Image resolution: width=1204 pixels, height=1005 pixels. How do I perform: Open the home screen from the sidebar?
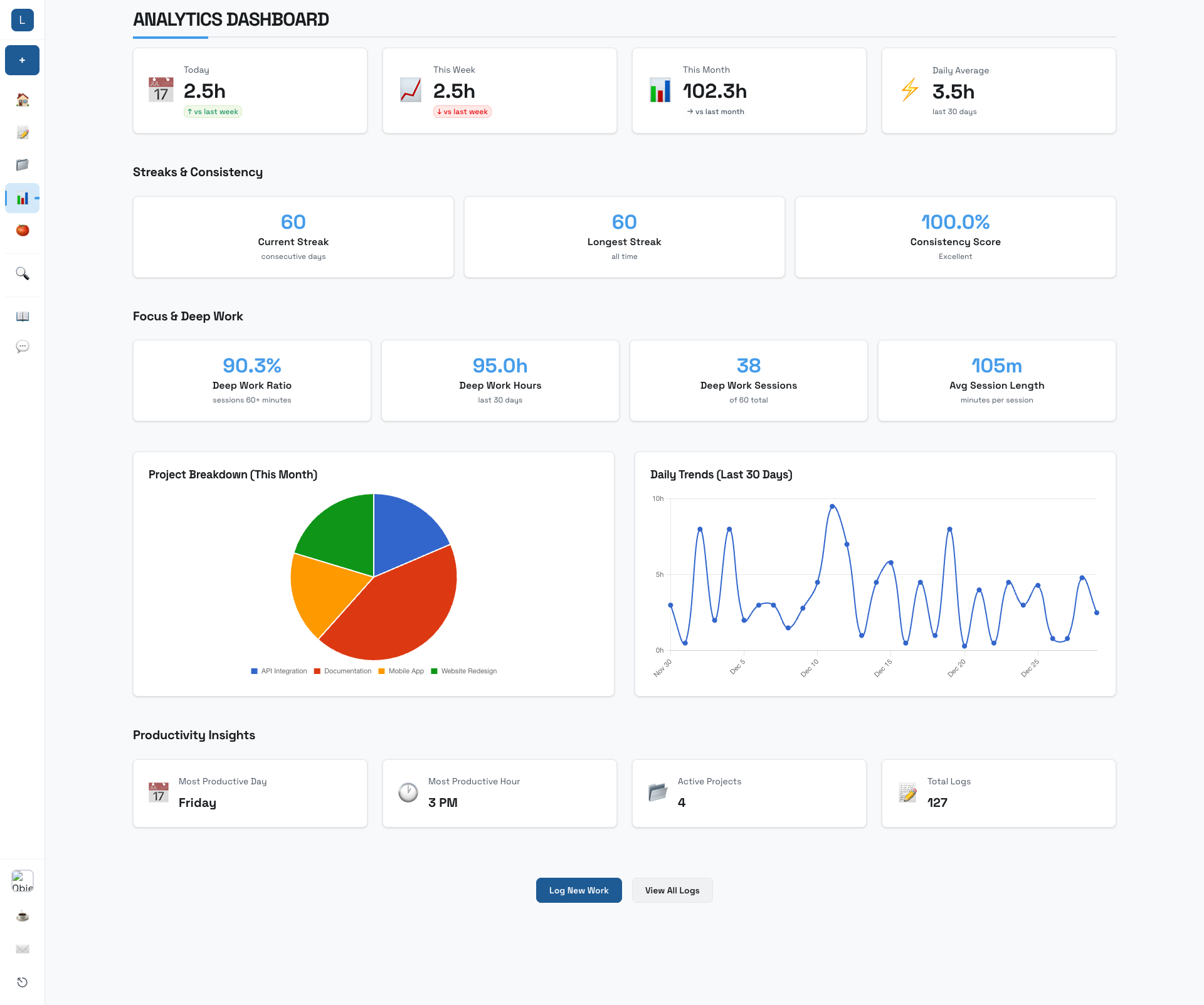pos(22,100)
